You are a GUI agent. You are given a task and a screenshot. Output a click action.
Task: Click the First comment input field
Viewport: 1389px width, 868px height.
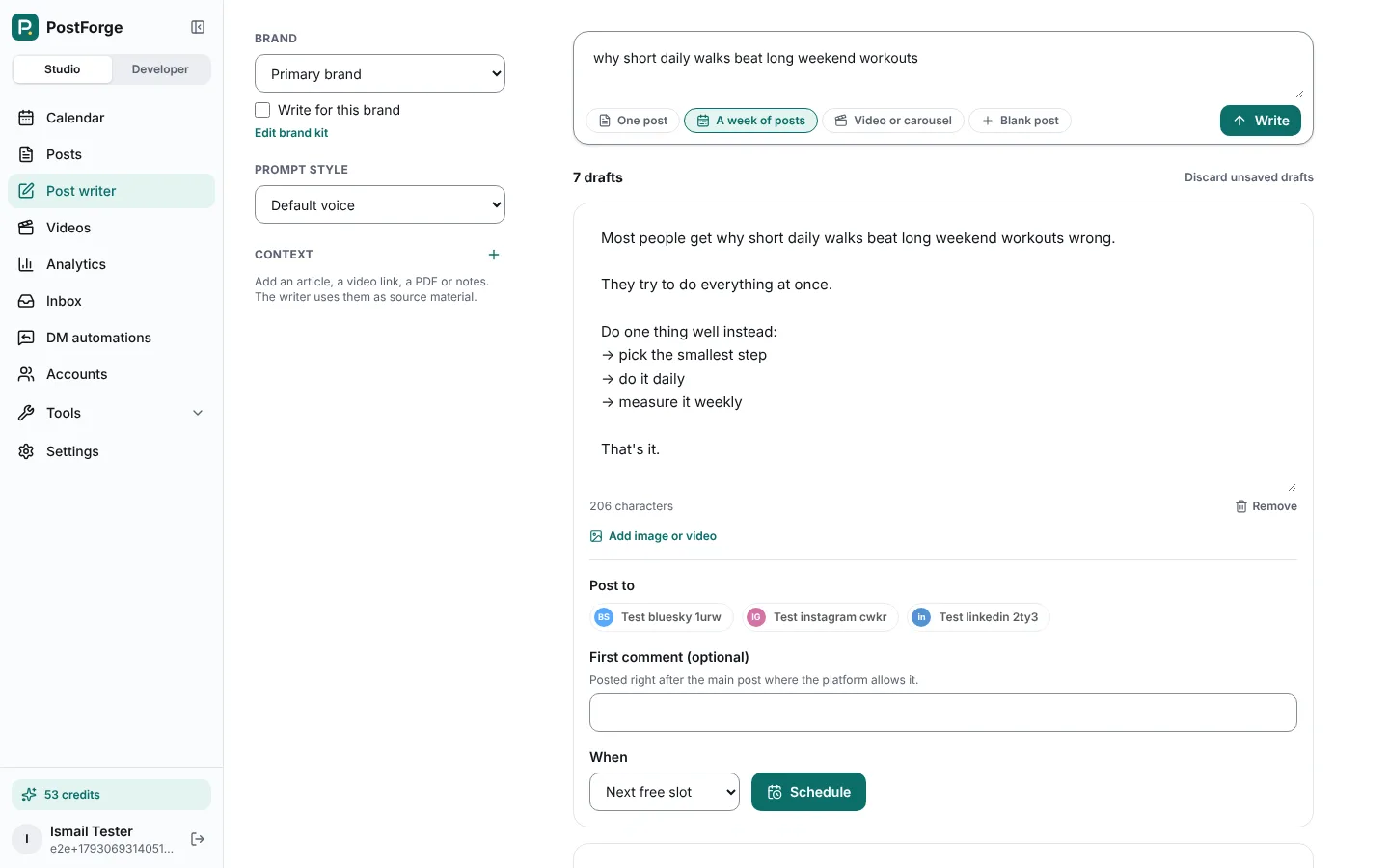[943, 713]
